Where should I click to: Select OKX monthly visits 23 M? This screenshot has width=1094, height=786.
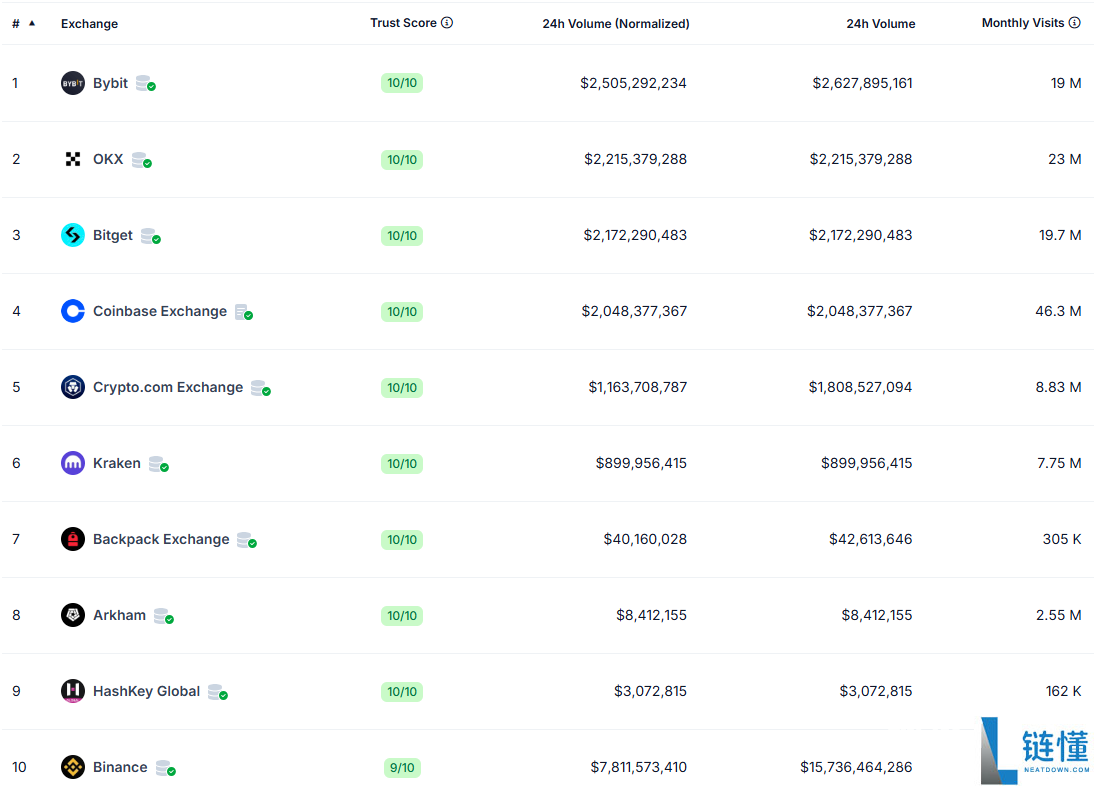(1065, 159)
